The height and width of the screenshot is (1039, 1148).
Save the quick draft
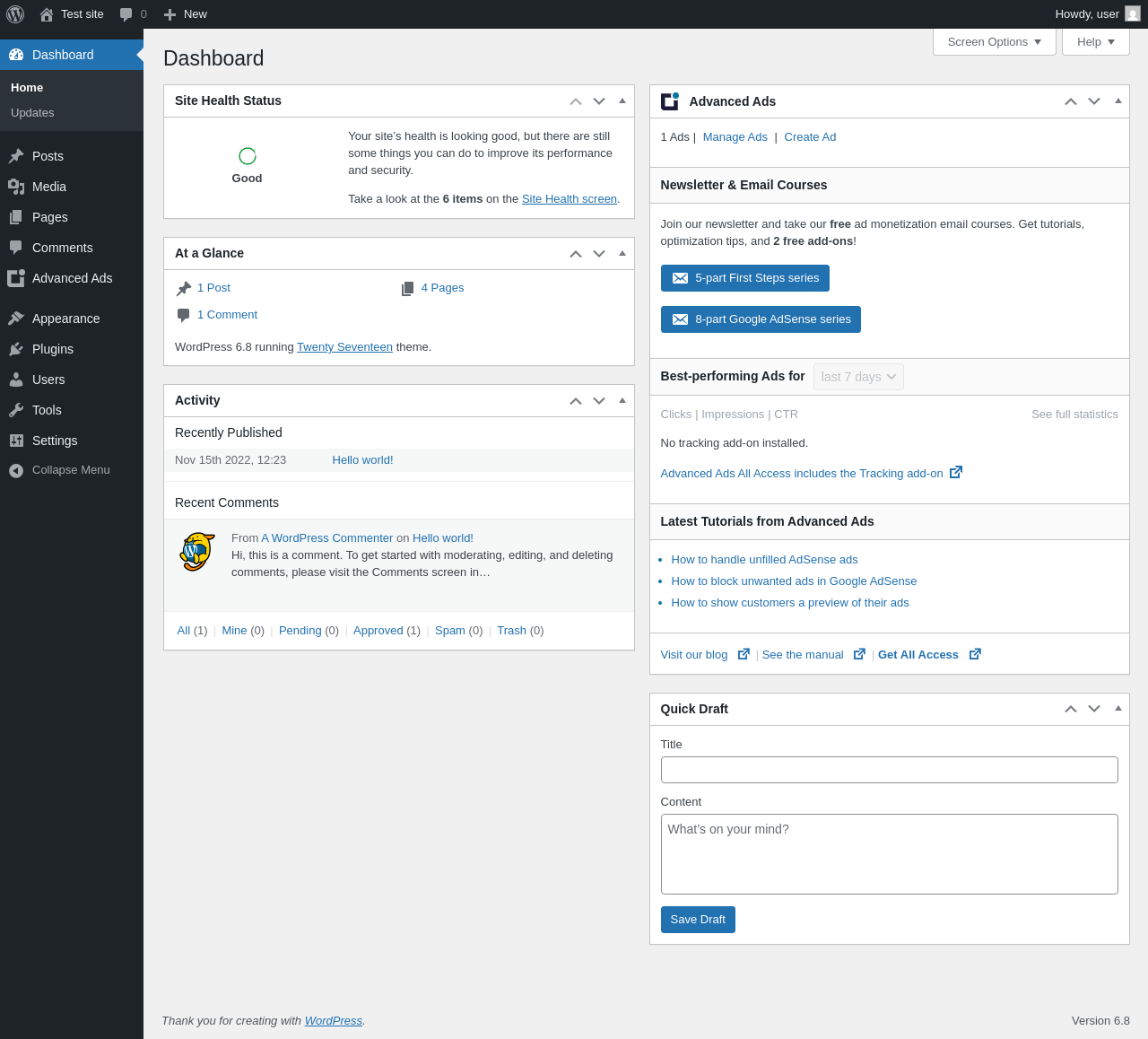[x=698, y=920]
